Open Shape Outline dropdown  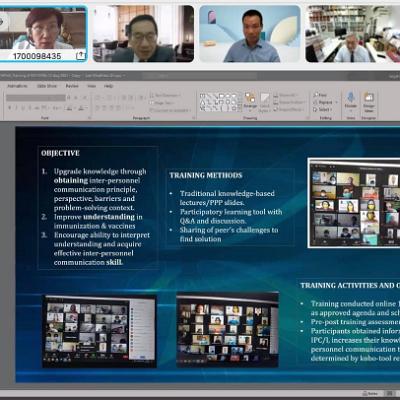289,102
